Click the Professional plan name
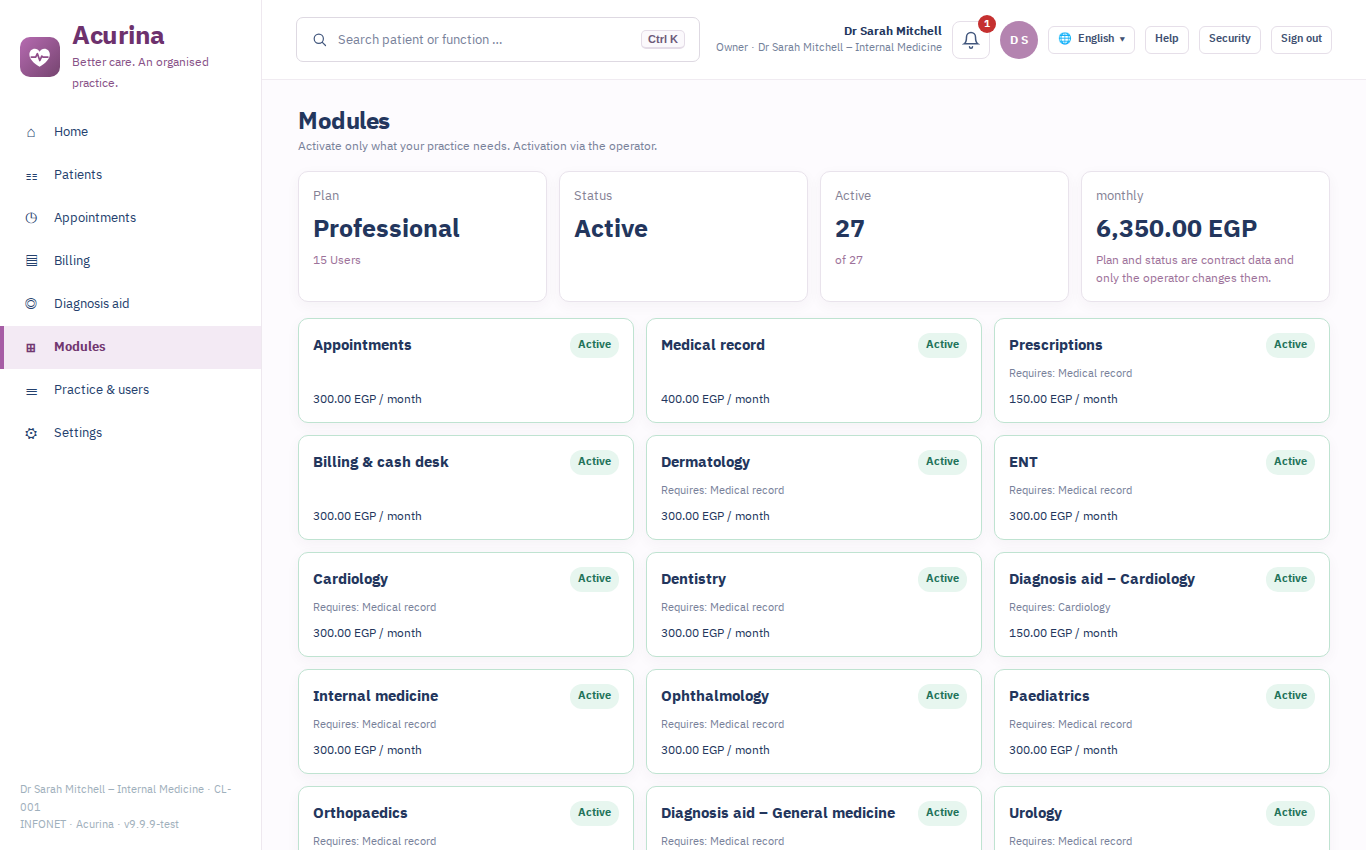Image resolution: width=1366 pixels, height=850 pixels. [x=386, y=229]
